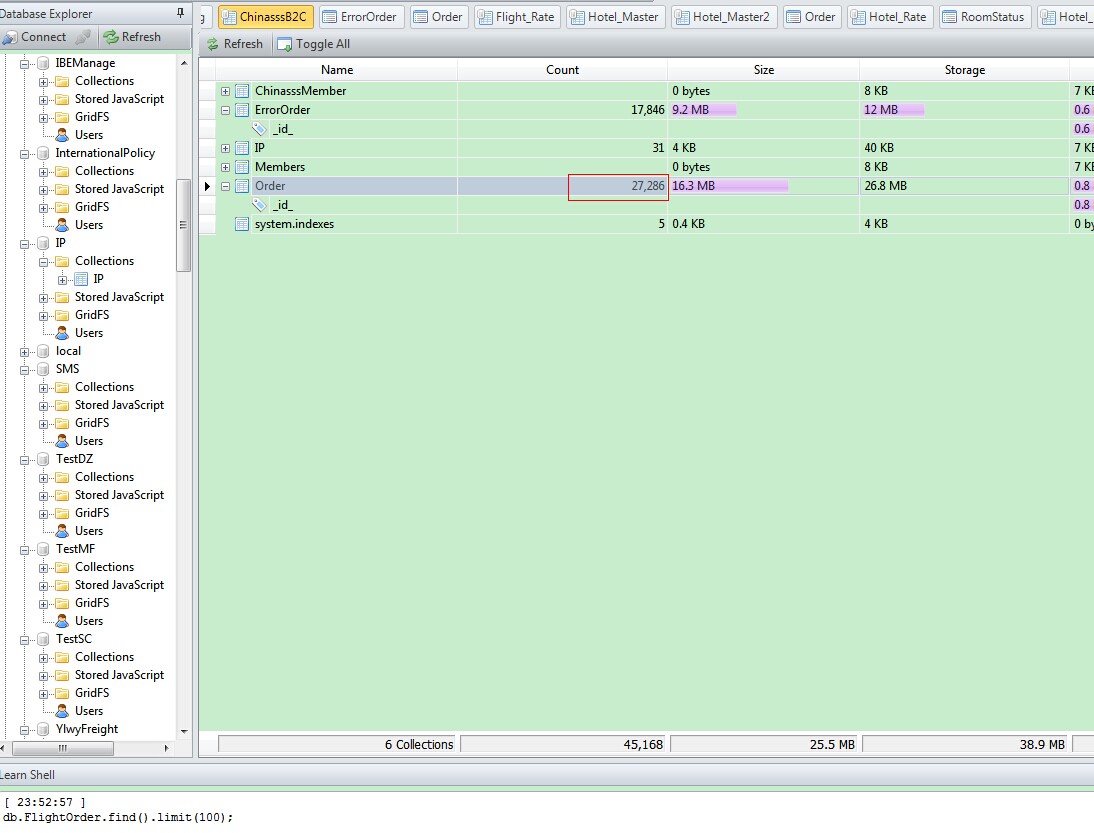Switch to the ChinasssB2C tab
This screenshot has height=833, width=1094.
coord(265,17)
